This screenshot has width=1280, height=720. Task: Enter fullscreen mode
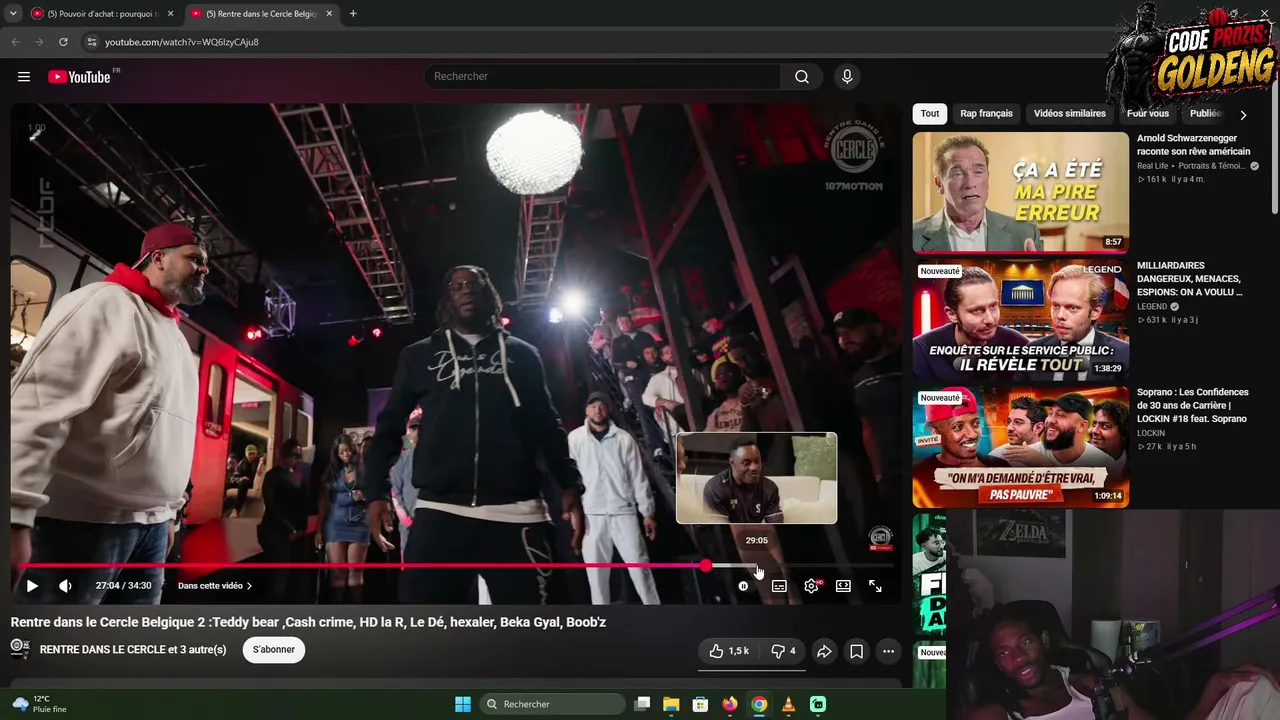(x=875, y=586)
